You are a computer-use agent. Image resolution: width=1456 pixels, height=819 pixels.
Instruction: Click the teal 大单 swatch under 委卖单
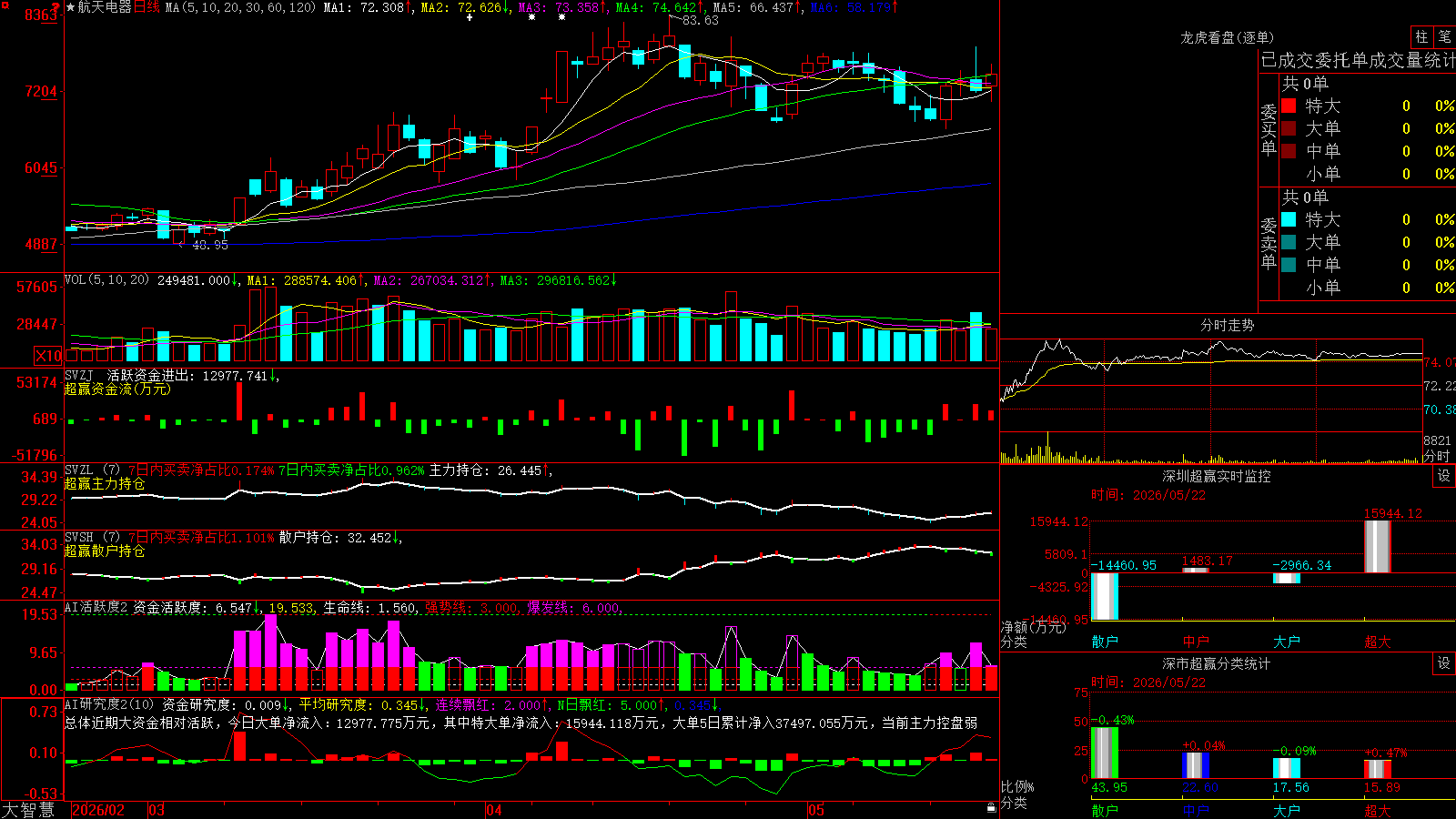pyautogui.click(x=1289, y=242)
